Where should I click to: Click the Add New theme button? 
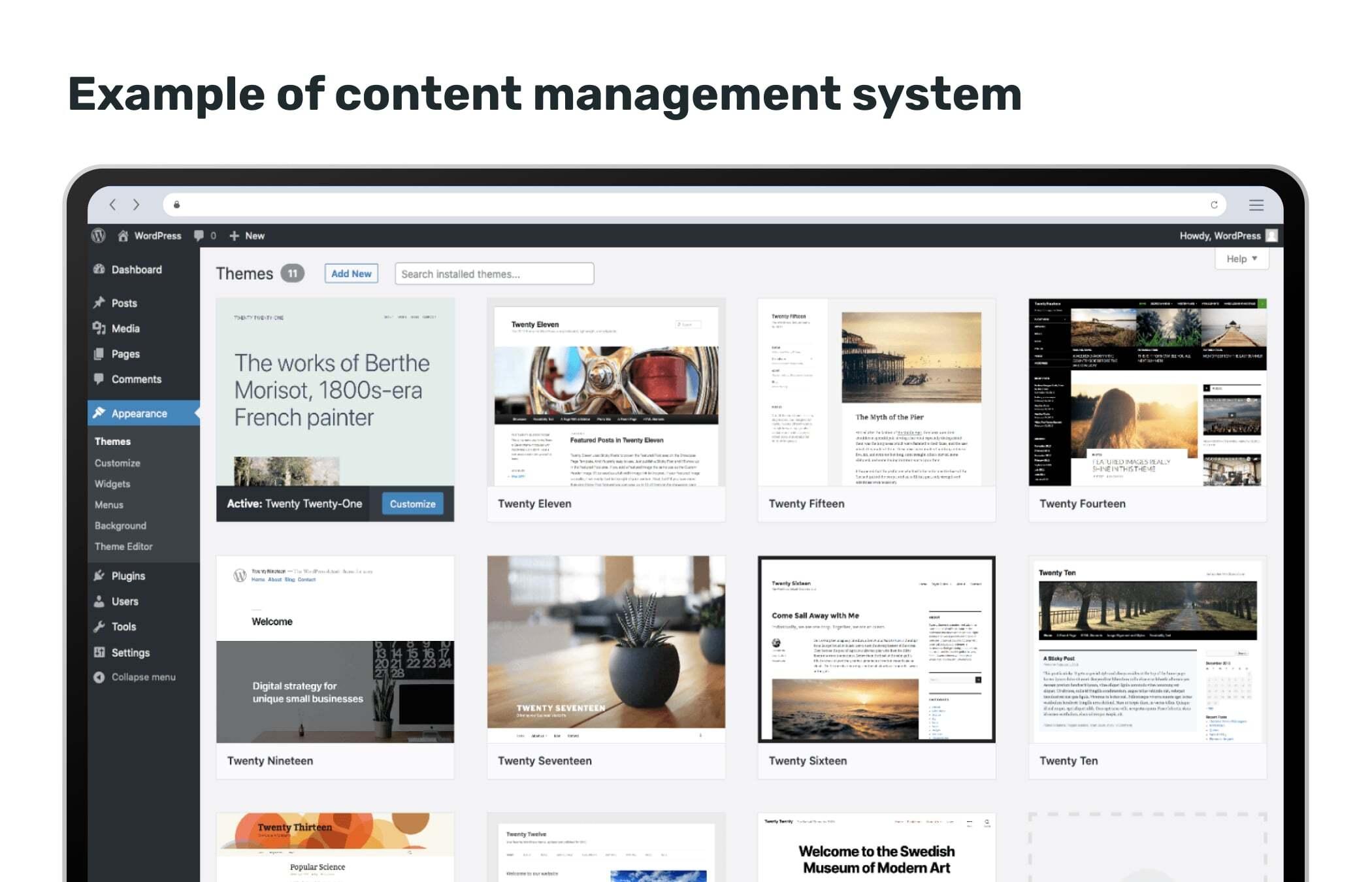351,274
